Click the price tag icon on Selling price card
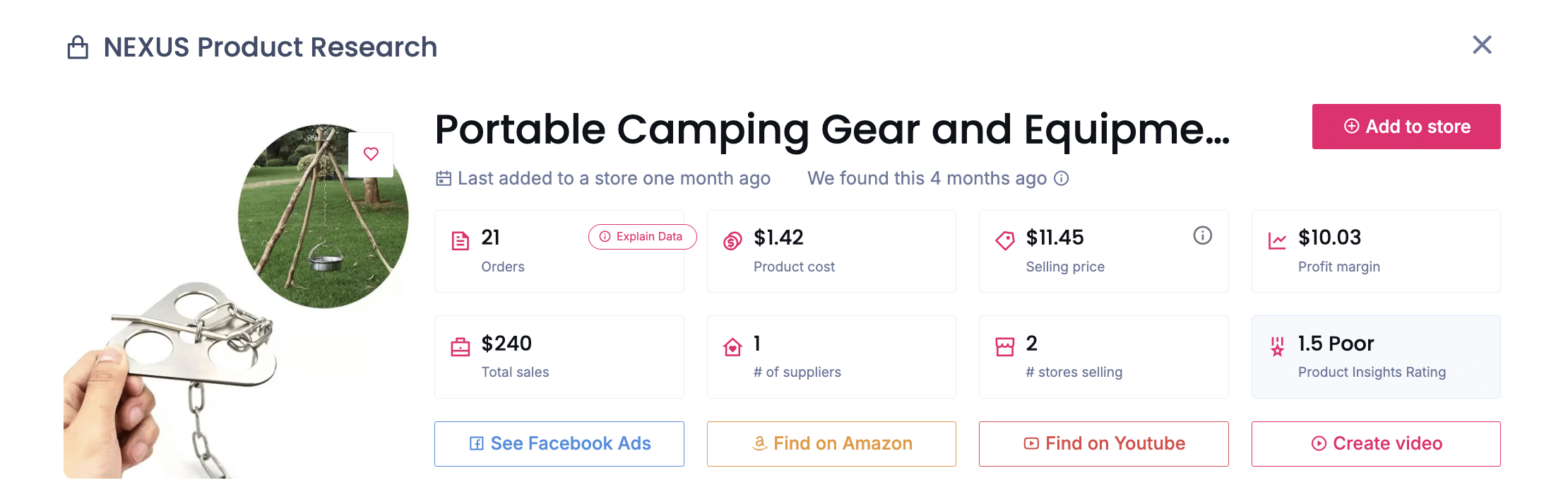This screenshot has width=1568, height=485. coord(1006,239)
